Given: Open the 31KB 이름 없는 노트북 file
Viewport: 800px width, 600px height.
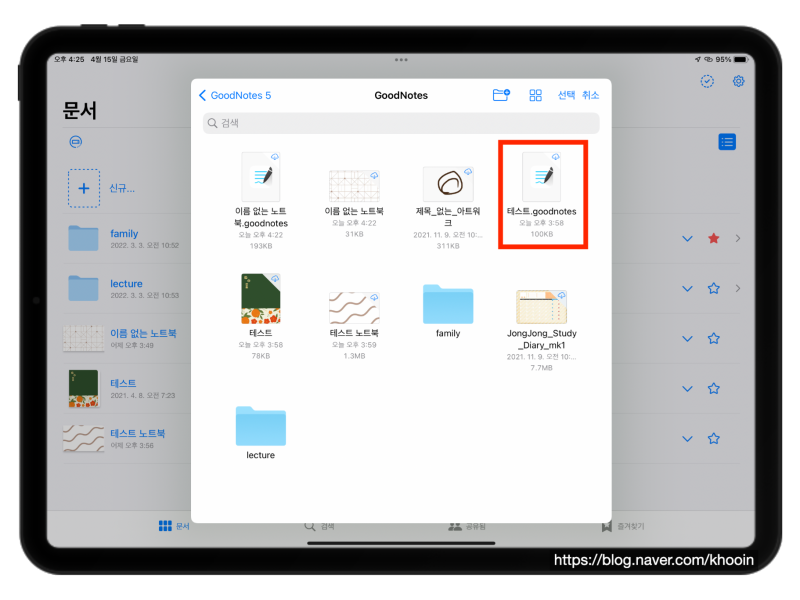Looking at the screenshot, I should tap(354, 204).
